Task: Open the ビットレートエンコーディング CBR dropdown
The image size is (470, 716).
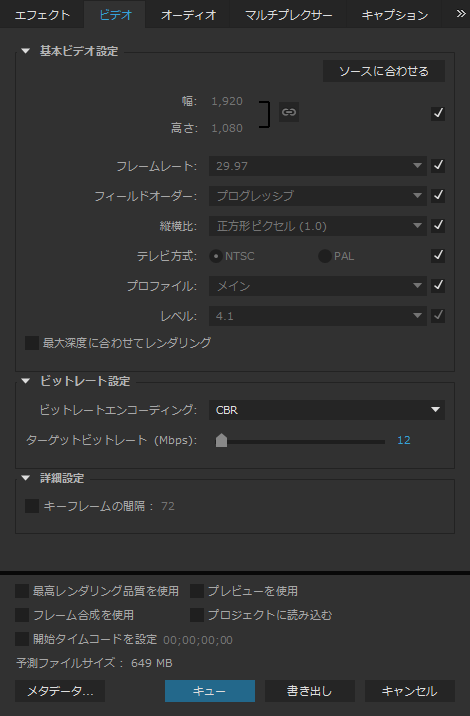Action: coord(327,410)
